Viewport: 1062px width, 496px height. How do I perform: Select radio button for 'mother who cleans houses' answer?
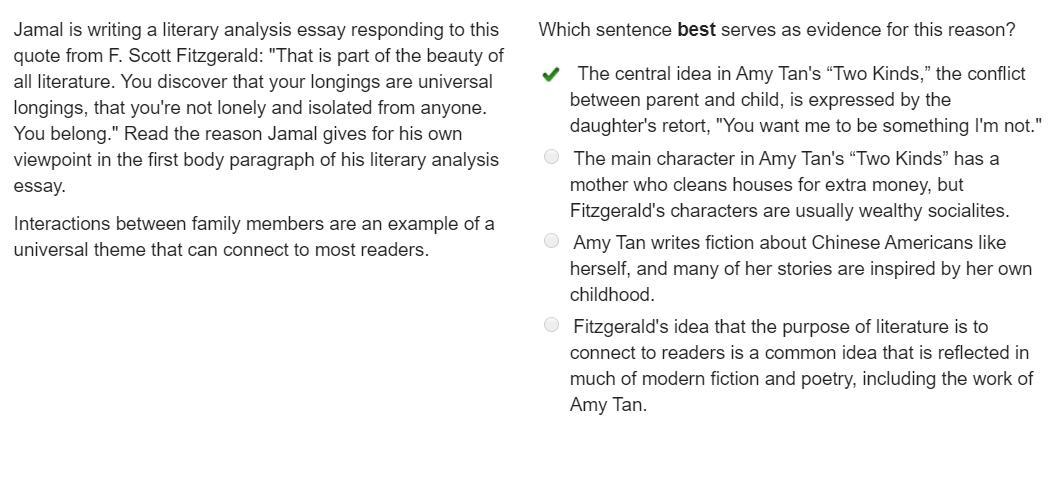[551, 157]
